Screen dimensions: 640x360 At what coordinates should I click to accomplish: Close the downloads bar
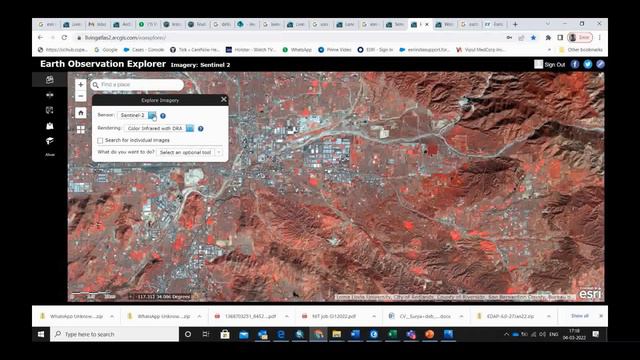[601, 316]
